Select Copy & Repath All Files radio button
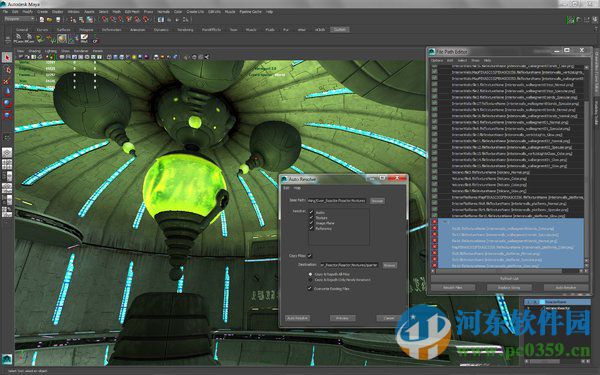The height and width of the screenshot is (375, 600). coord(310,274)
